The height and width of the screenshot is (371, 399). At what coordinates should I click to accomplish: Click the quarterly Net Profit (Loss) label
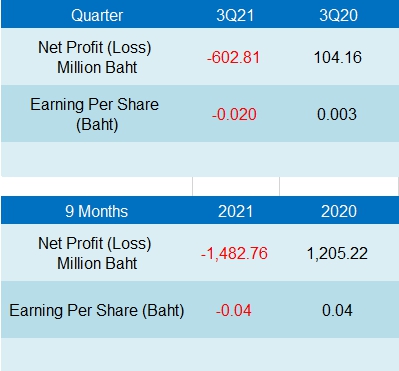(95, 57)
